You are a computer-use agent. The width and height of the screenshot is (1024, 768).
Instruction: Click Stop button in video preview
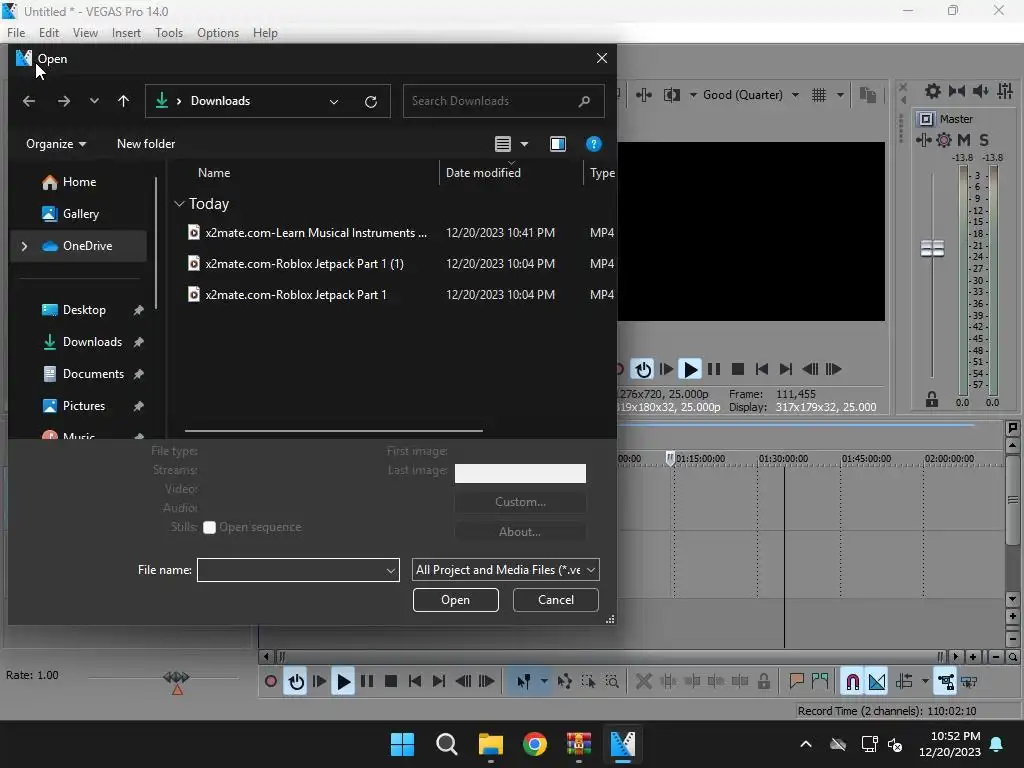738,370
